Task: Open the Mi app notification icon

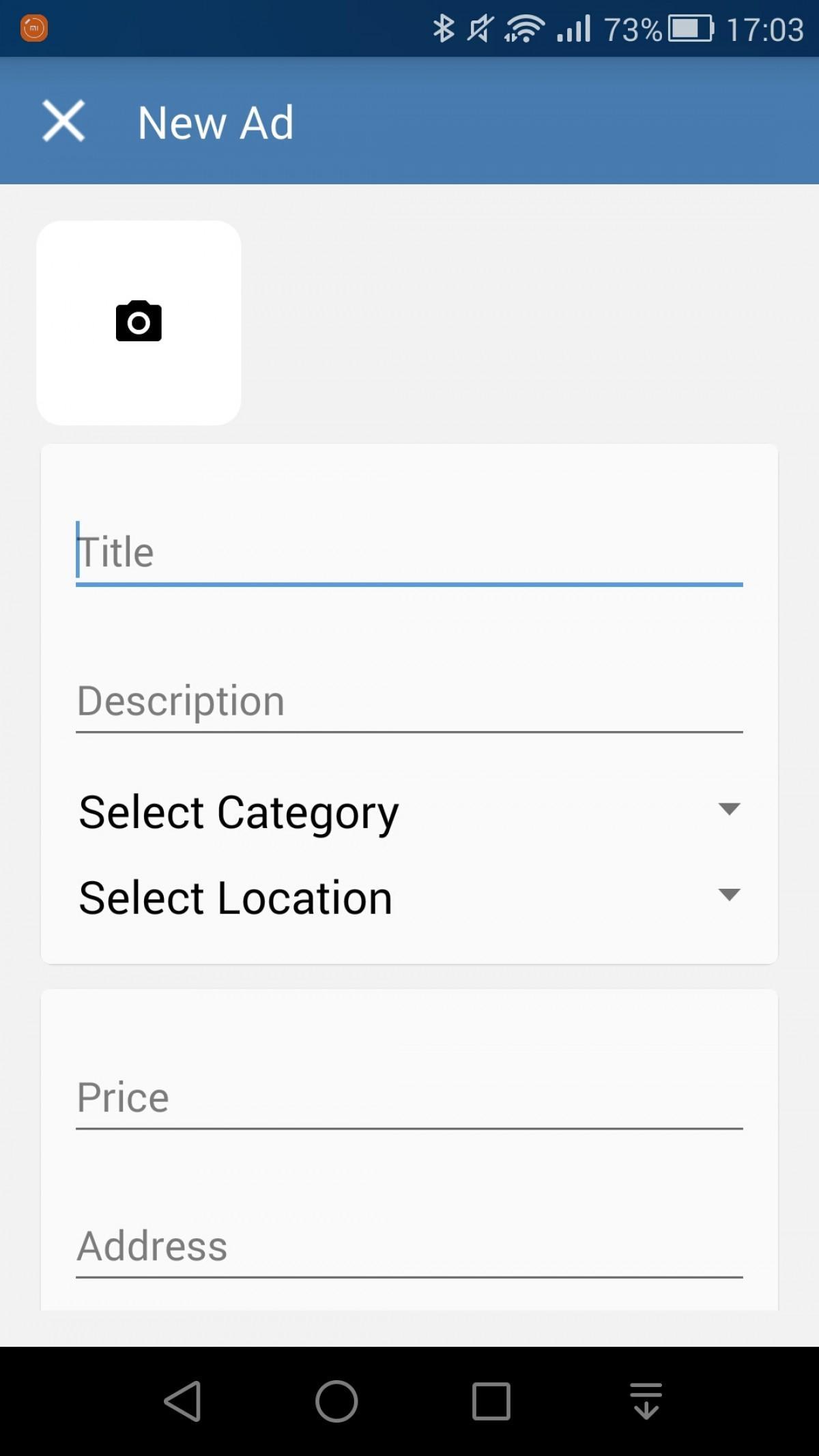Action: [33, 28]
